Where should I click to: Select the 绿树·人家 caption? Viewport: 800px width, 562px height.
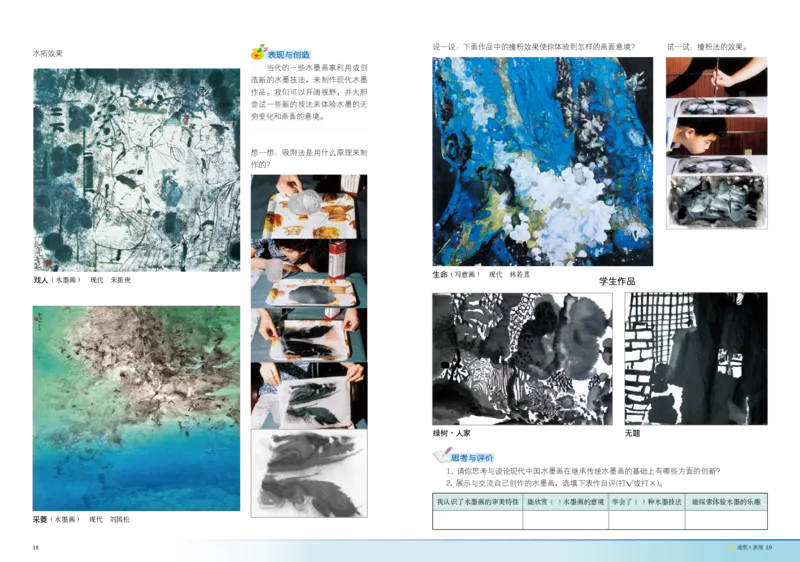click(x=452, y=433)
